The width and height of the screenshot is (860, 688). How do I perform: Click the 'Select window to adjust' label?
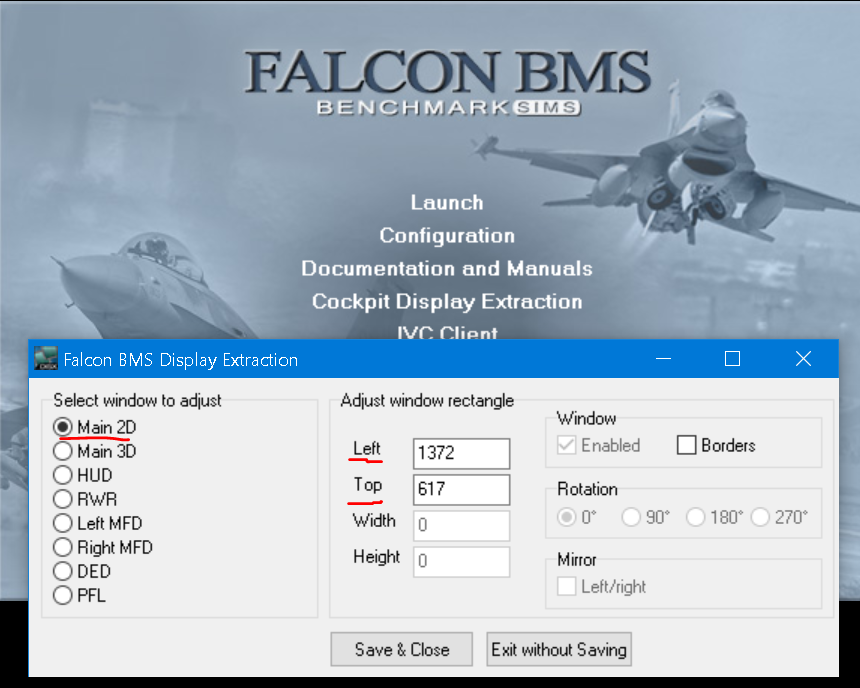click(x=137, y=401)
